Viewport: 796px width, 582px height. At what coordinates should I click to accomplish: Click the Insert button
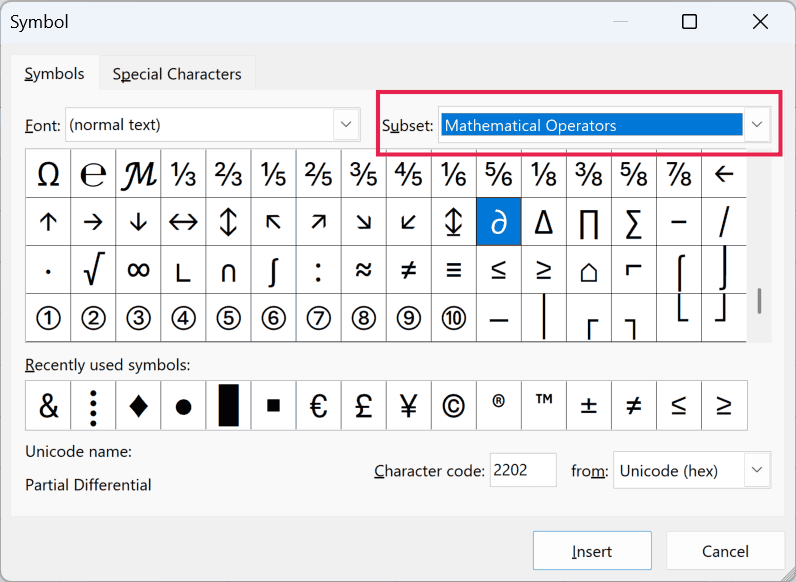point(592,551)
